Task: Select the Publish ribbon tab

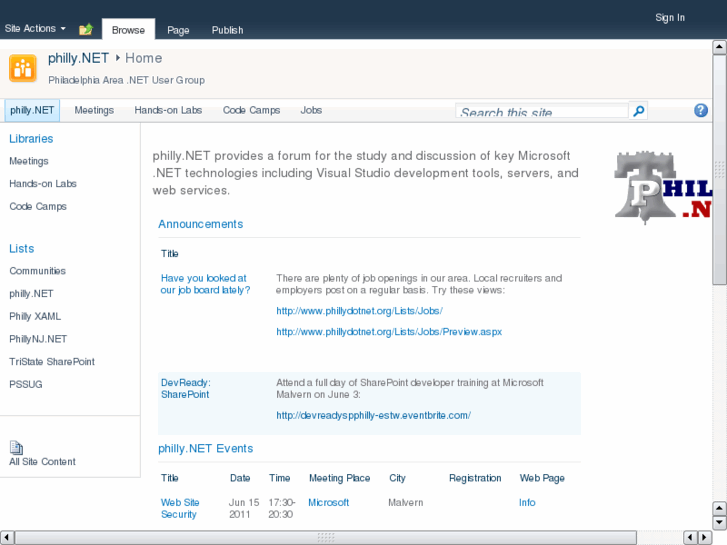Action: click(227, 30)
